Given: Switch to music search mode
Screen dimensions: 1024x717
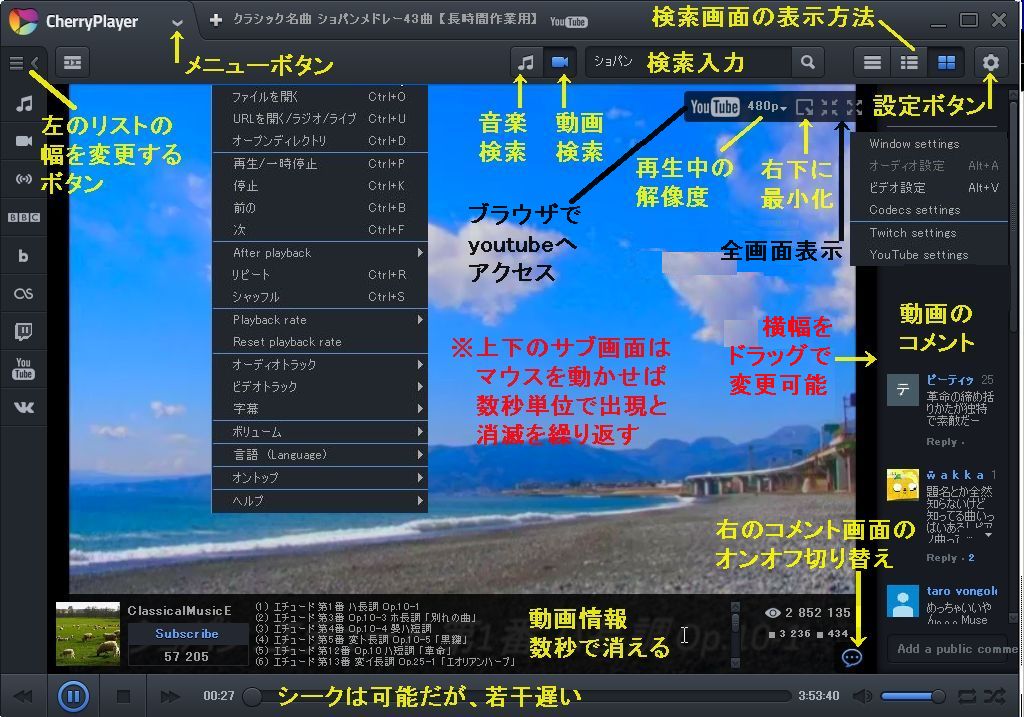Looking at the screenshot, I should click(526, 63).
